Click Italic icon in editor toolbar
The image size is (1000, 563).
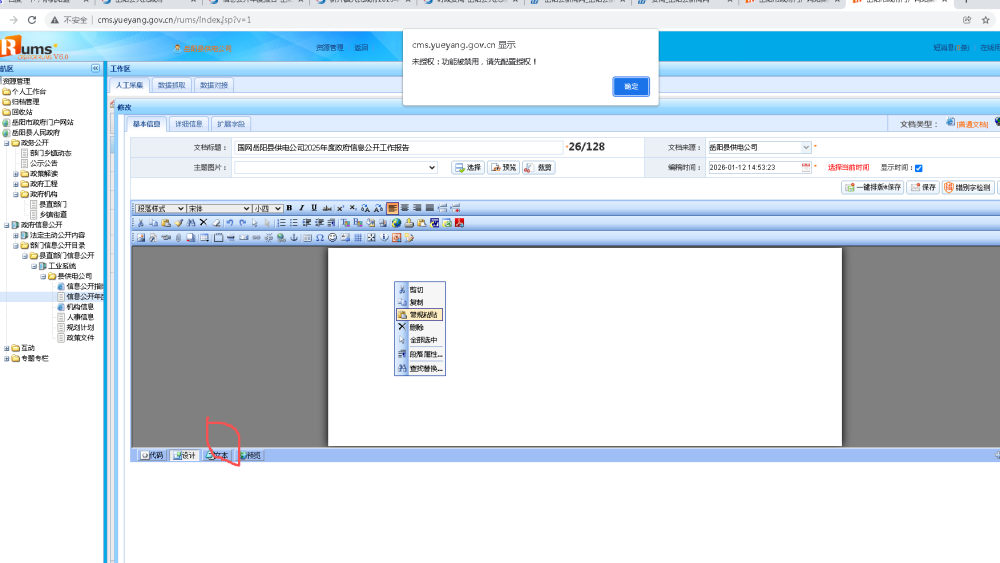[301, 208]
